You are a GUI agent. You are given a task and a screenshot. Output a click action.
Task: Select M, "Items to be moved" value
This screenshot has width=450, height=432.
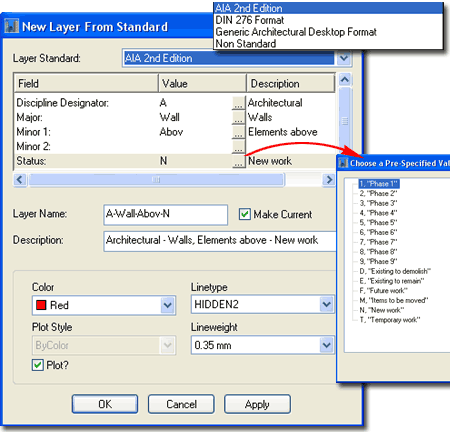(x=394, y=300)
